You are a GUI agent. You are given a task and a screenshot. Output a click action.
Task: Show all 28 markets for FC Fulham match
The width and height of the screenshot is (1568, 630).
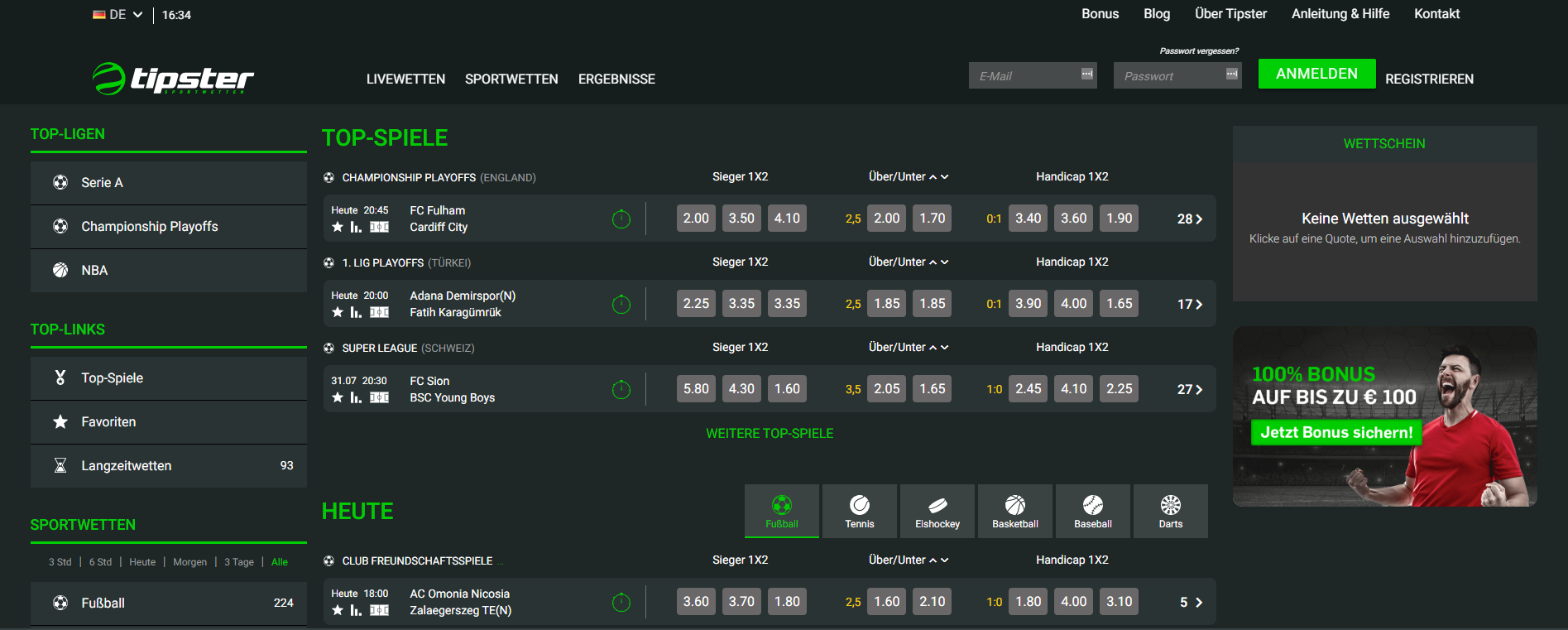pos(1190,219)
